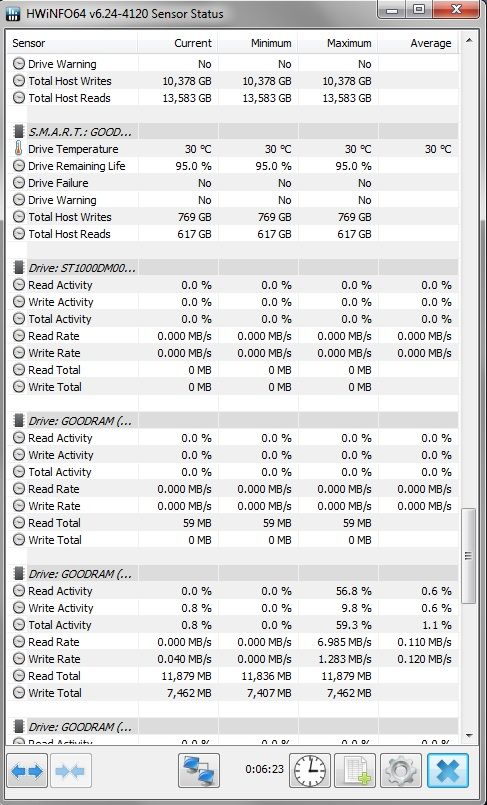The image size is (487, 805).
Task: Click the scrollbar down arrow
Action: tap(469, 736)
